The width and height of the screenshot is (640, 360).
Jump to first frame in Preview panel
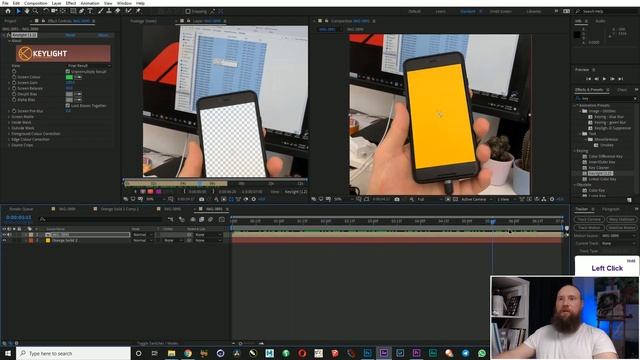589,78
